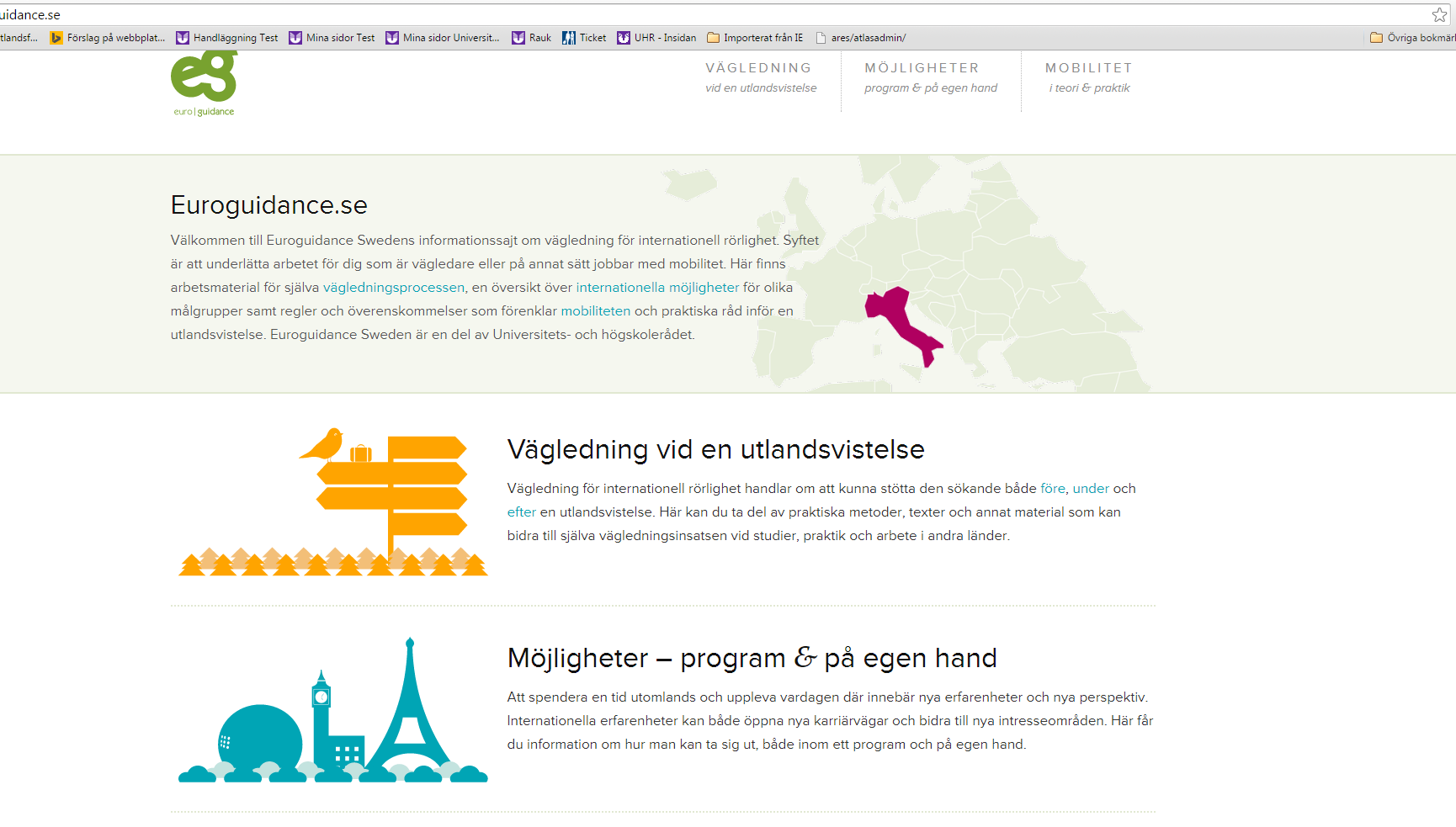This screenshot has width=1456, height=827.
Task: Open the Mina sidor Universit... bookmark
Action: click(443, 38)
